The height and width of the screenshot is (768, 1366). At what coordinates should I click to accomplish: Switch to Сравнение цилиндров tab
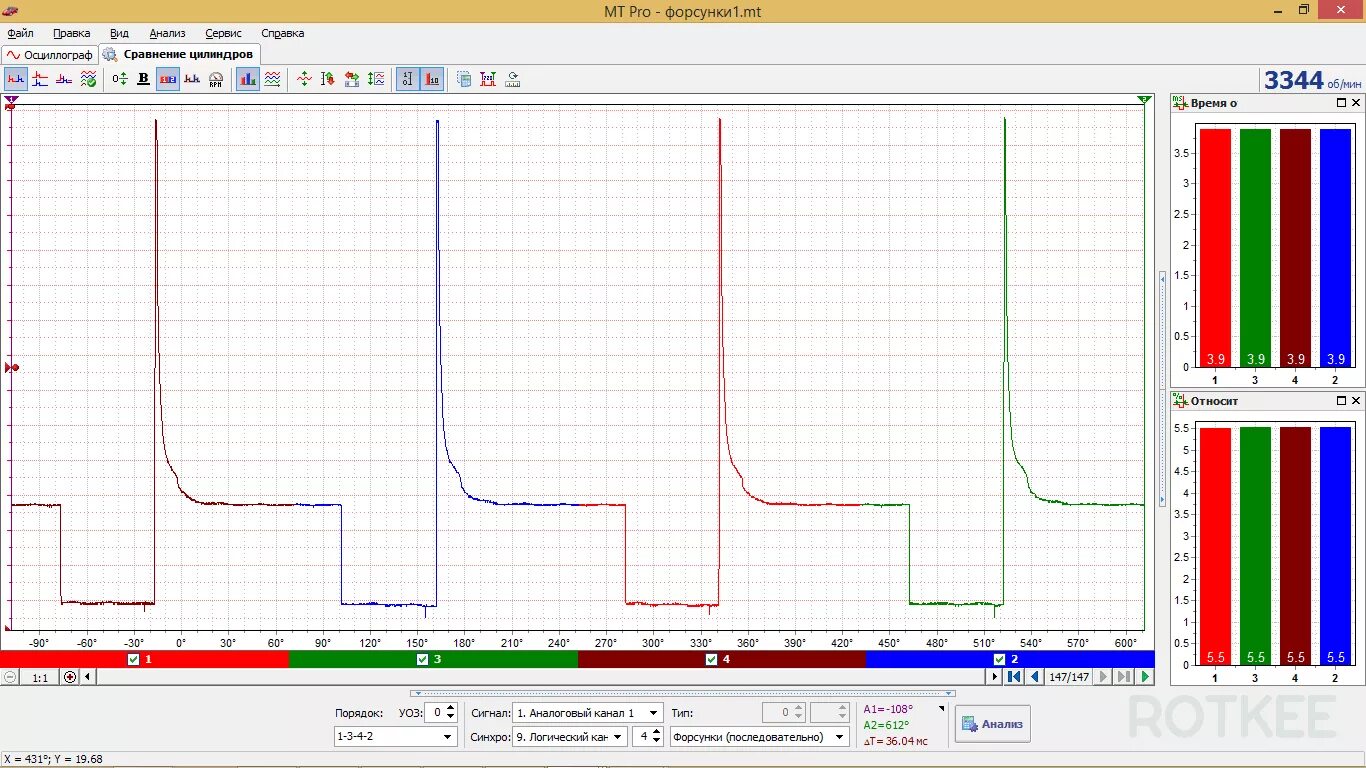(179, 54)
